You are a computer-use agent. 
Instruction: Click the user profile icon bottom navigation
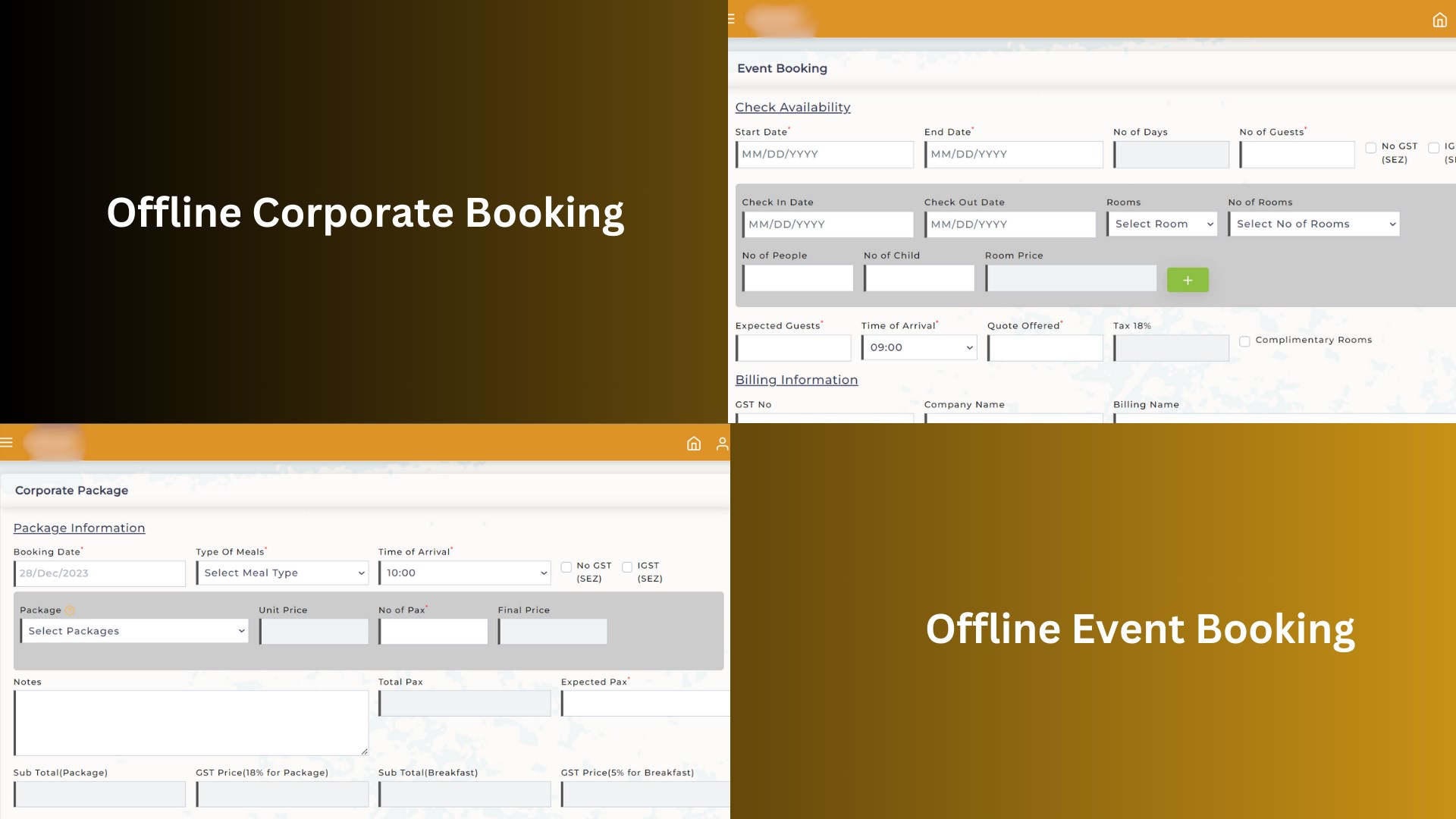[x=721, y=442]
